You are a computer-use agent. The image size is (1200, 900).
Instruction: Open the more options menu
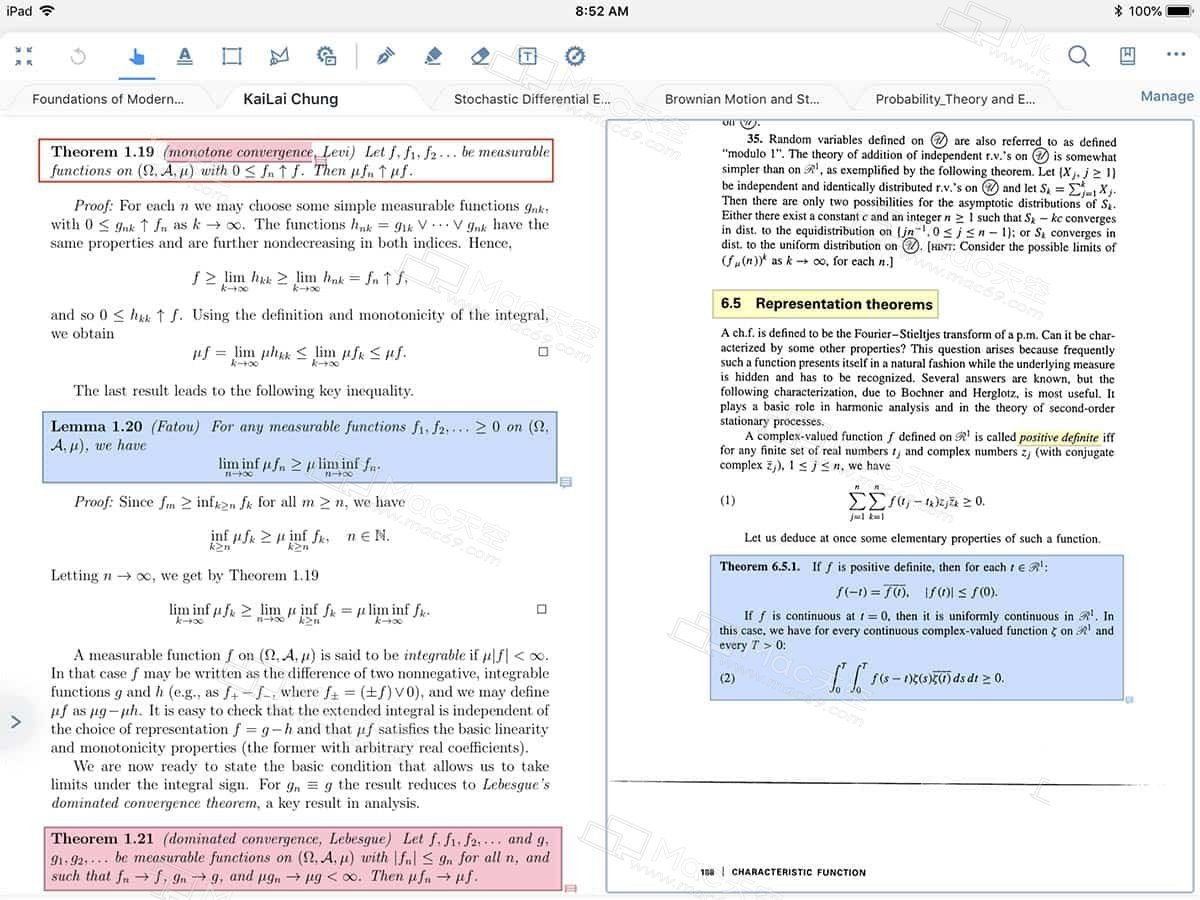coord(1176,55)
